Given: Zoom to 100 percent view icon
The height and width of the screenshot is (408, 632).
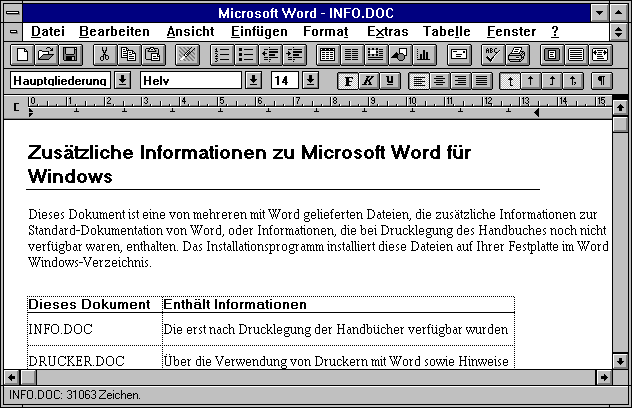Looking at the screenshot, I should click(576, 55).
